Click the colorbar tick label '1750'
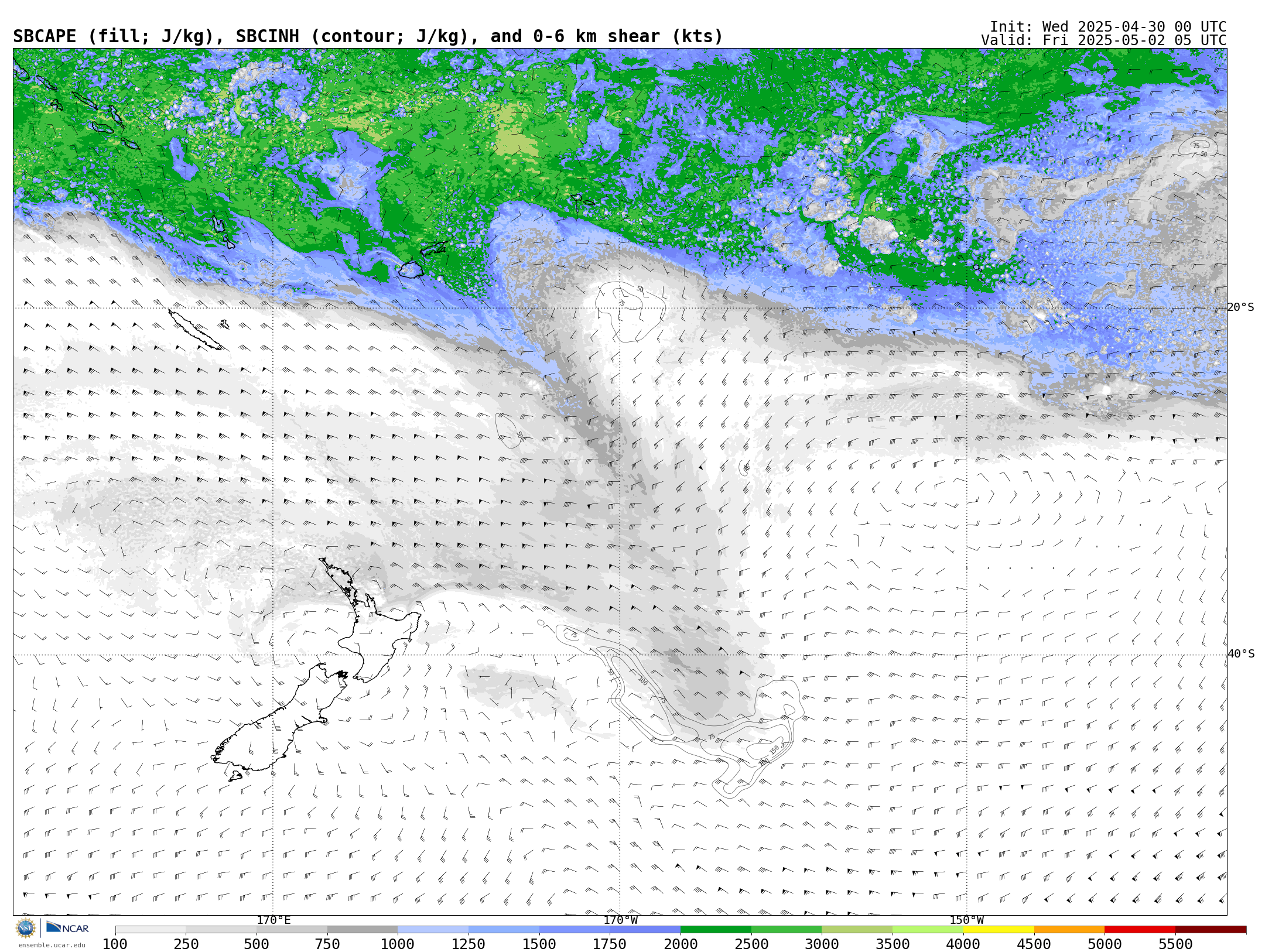The image size is (1265, 952). click(610, 944)
